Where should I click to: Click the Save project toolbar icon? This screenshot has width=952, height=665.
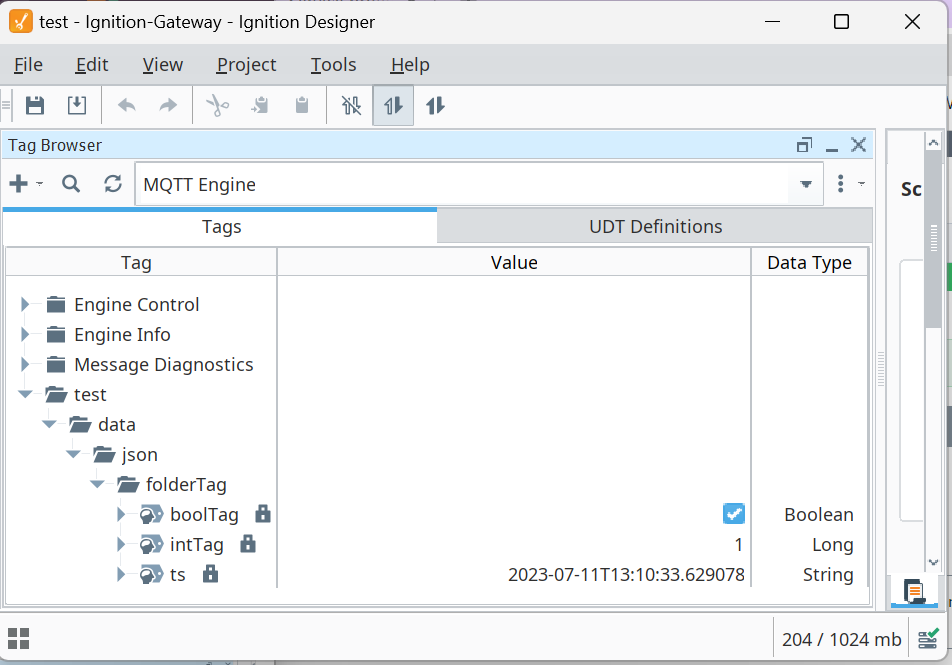click(35, 106)
